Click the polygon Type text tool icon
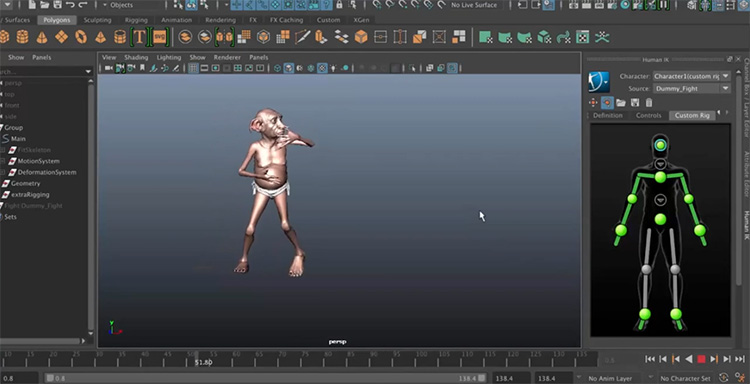The height and width of the screenshot is (384, 750). (x=139, y=37)
